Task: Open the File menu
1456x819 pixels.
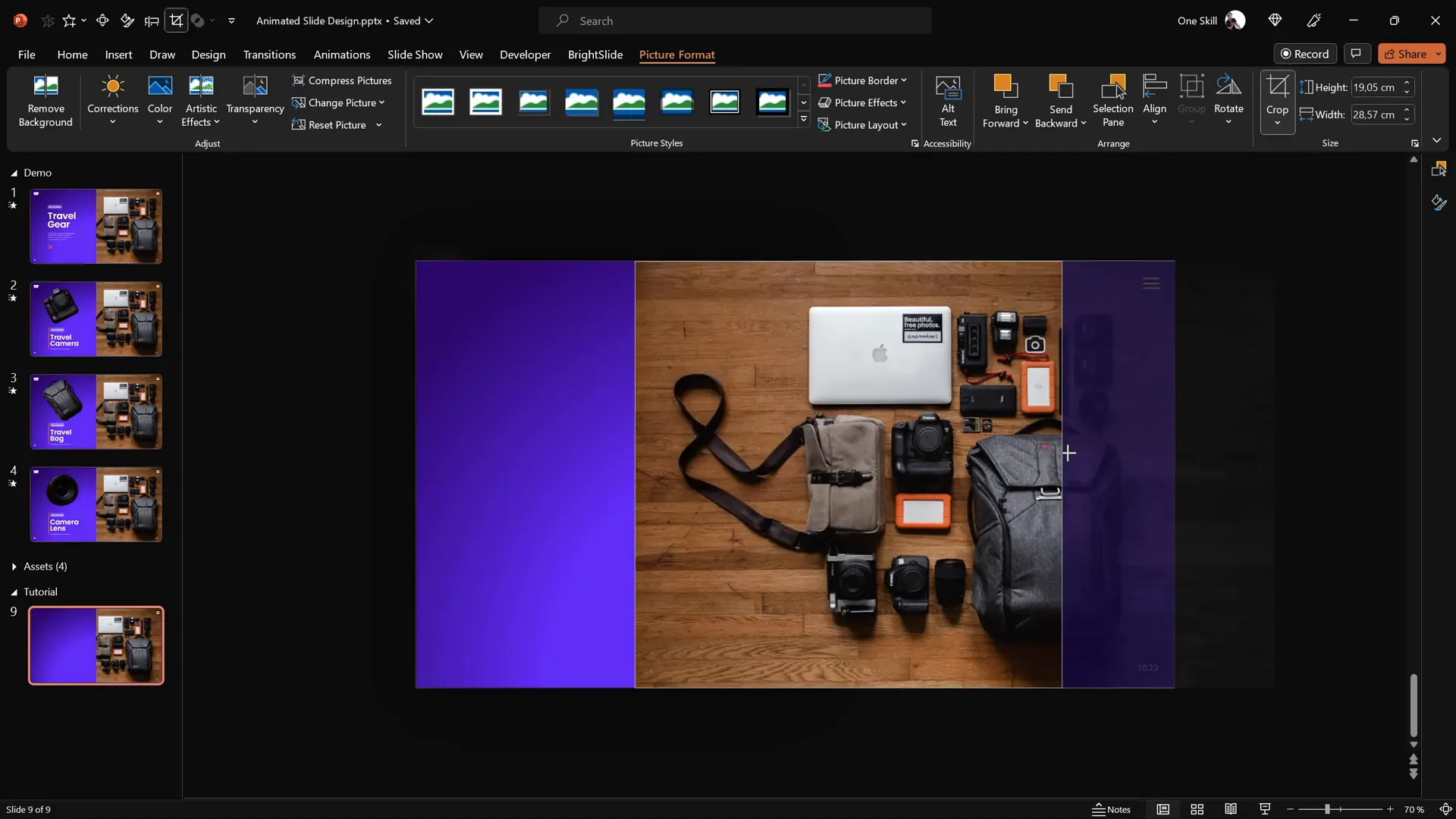Action: [27, 55]
